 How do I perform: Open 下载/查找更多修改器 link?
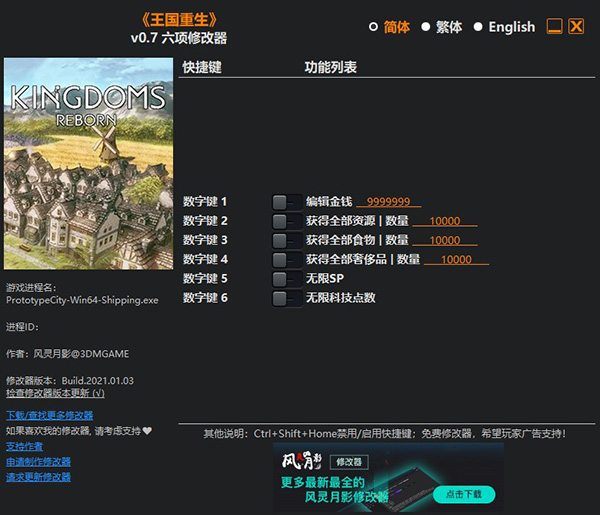pos(49,415)
